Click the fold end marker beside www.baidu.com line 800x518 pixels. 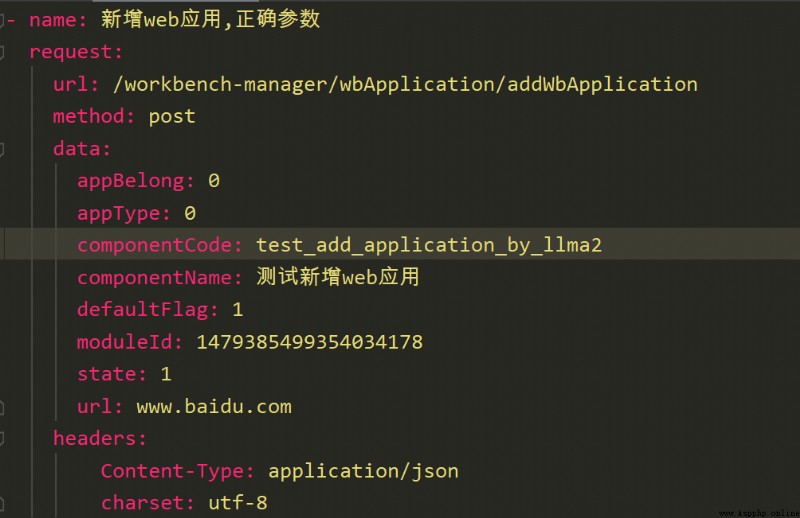(x=2, y=407)
